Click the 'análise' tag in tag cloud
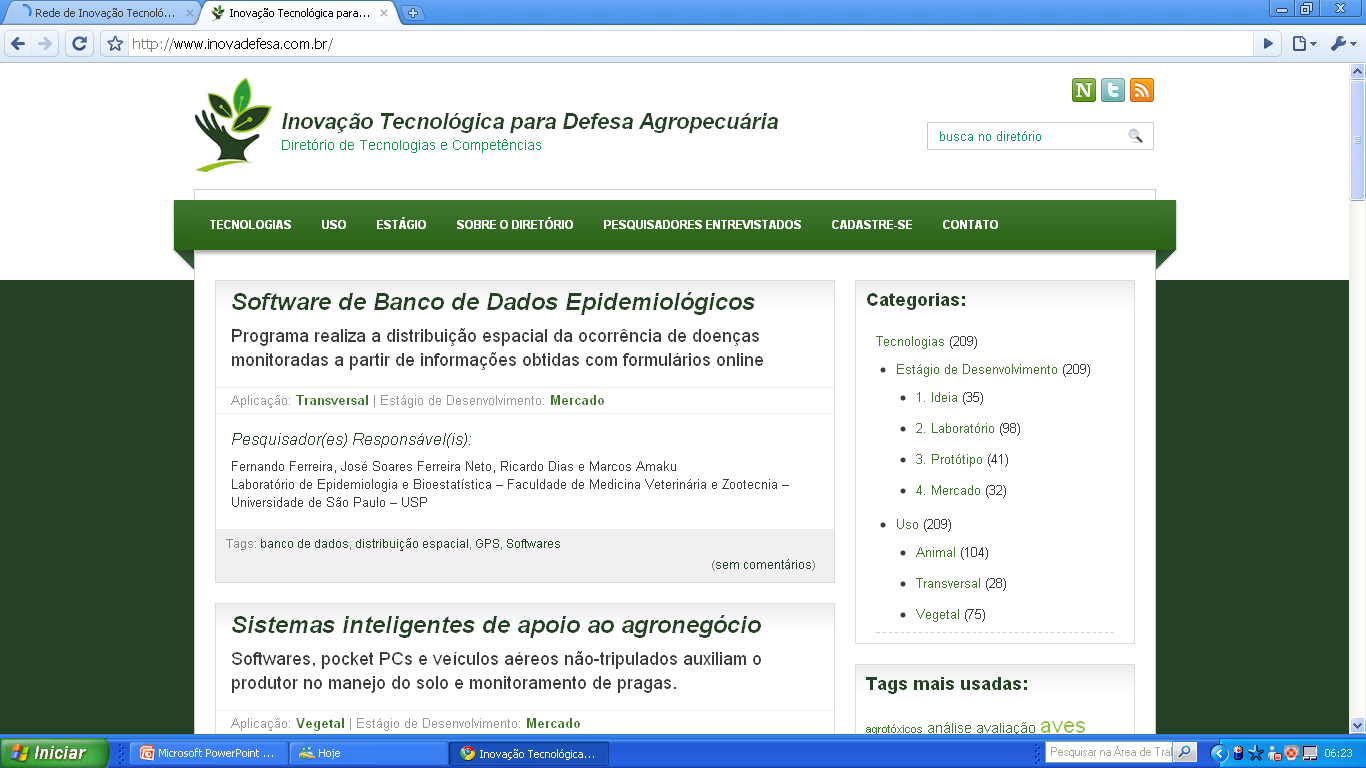This screenshot has height=768, width=1366. pos(949,728)
